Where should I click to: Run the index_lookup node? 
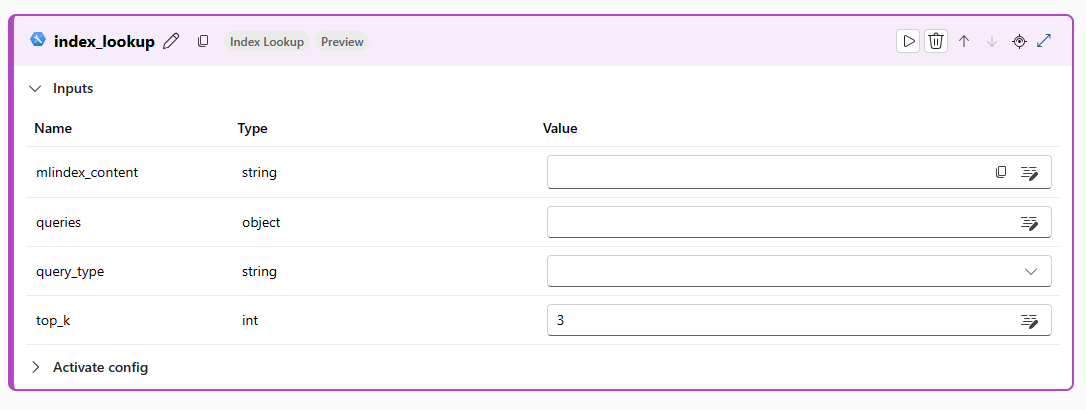(x=908, y=41)
